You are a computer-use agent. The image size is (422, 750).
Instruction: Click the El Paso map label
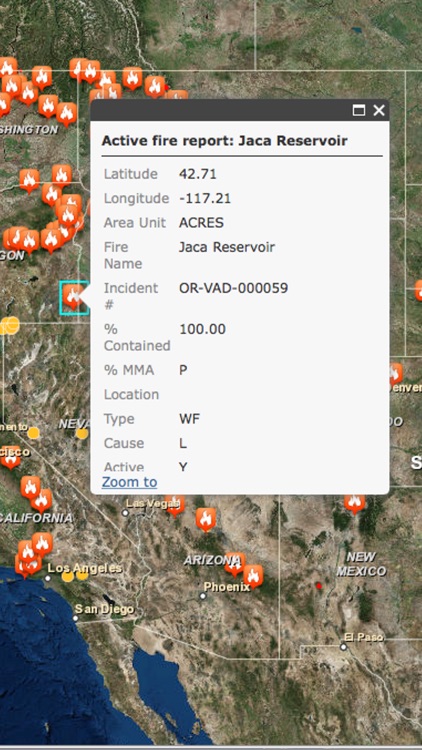364,637
